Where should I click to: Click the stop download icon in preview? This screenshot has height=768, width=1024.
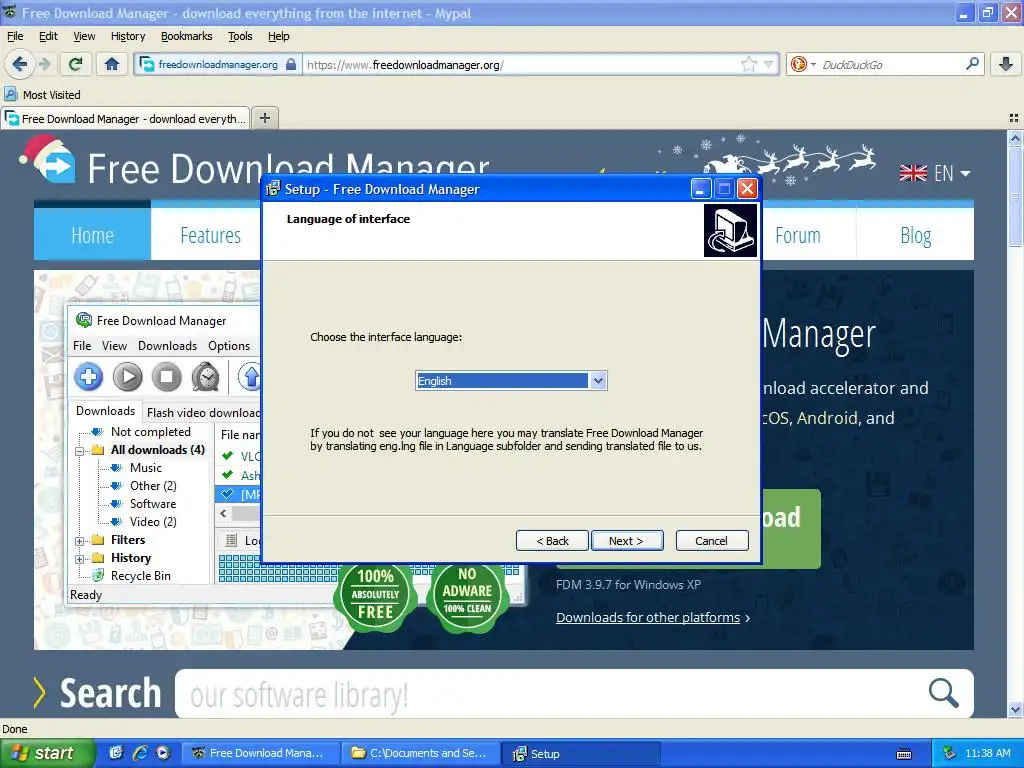point(167,377)
